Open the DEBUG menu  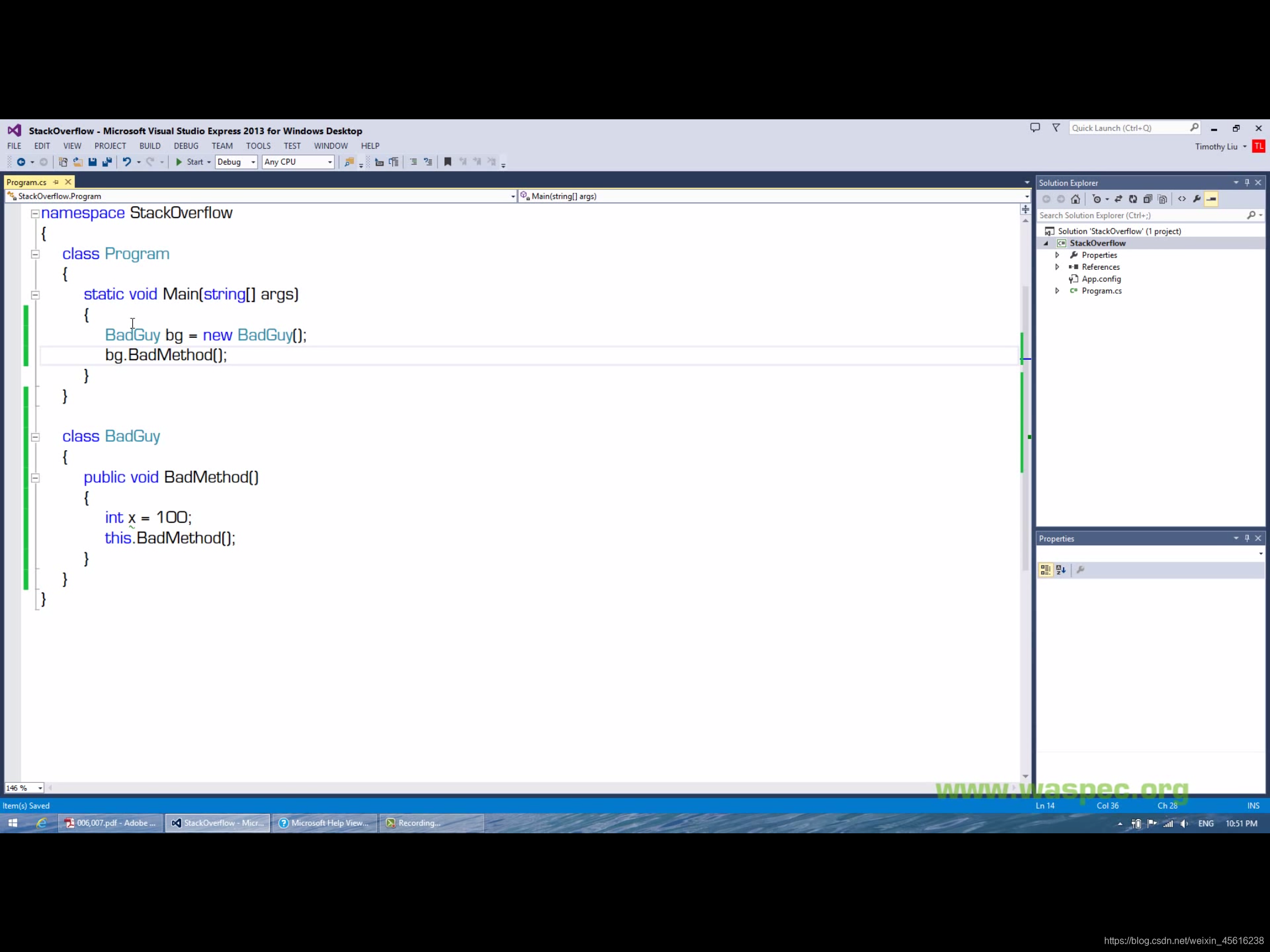pyautogui.click(x=186, y=145)
